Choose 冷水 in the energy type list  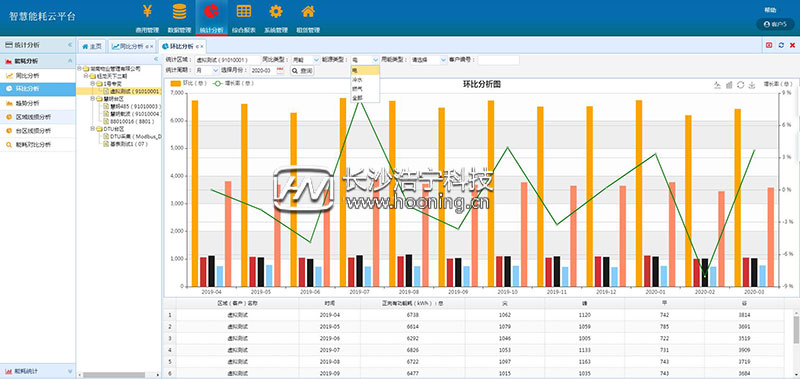365,80
